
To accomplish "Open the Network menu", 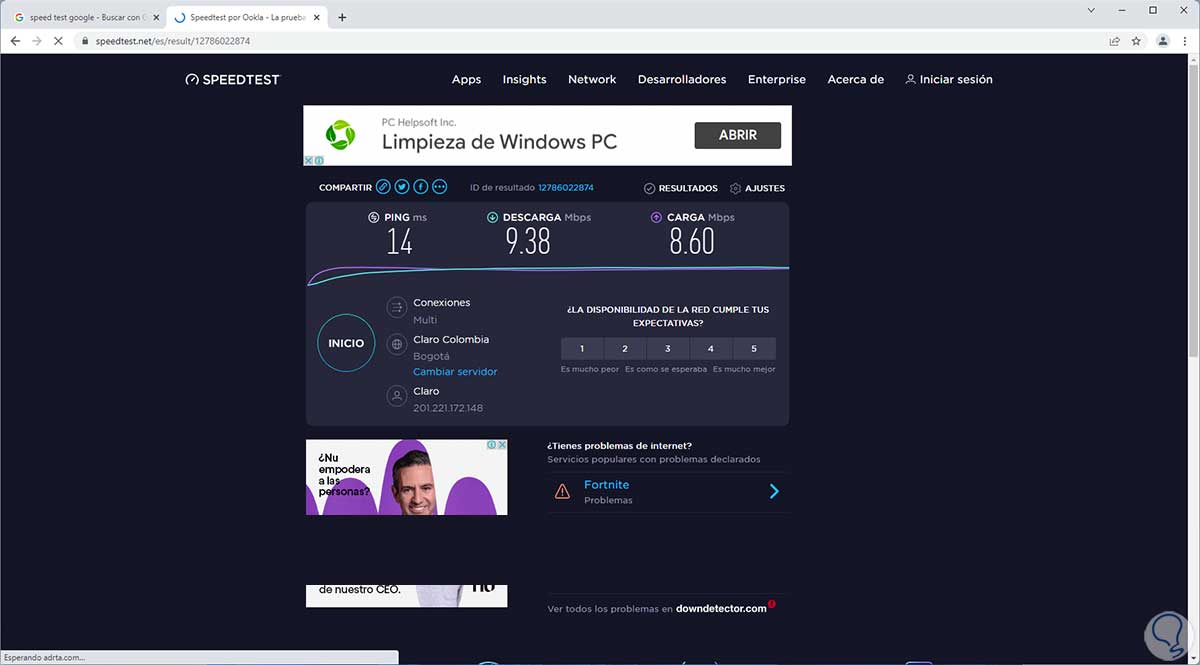I will [592, 79].
